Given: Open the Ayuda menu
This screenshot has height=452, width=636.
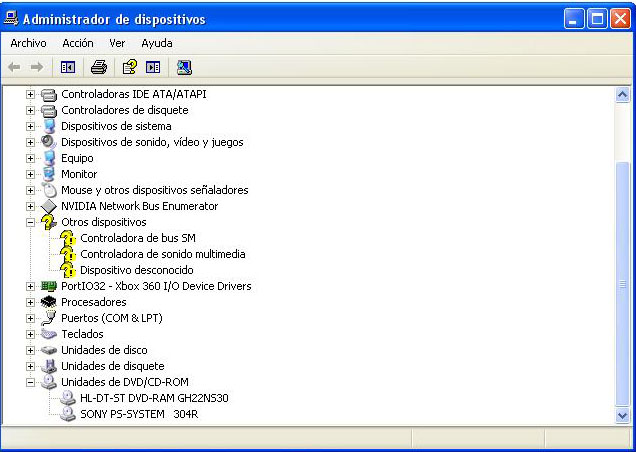Looking at the screenshot, I should pos(157,43).
